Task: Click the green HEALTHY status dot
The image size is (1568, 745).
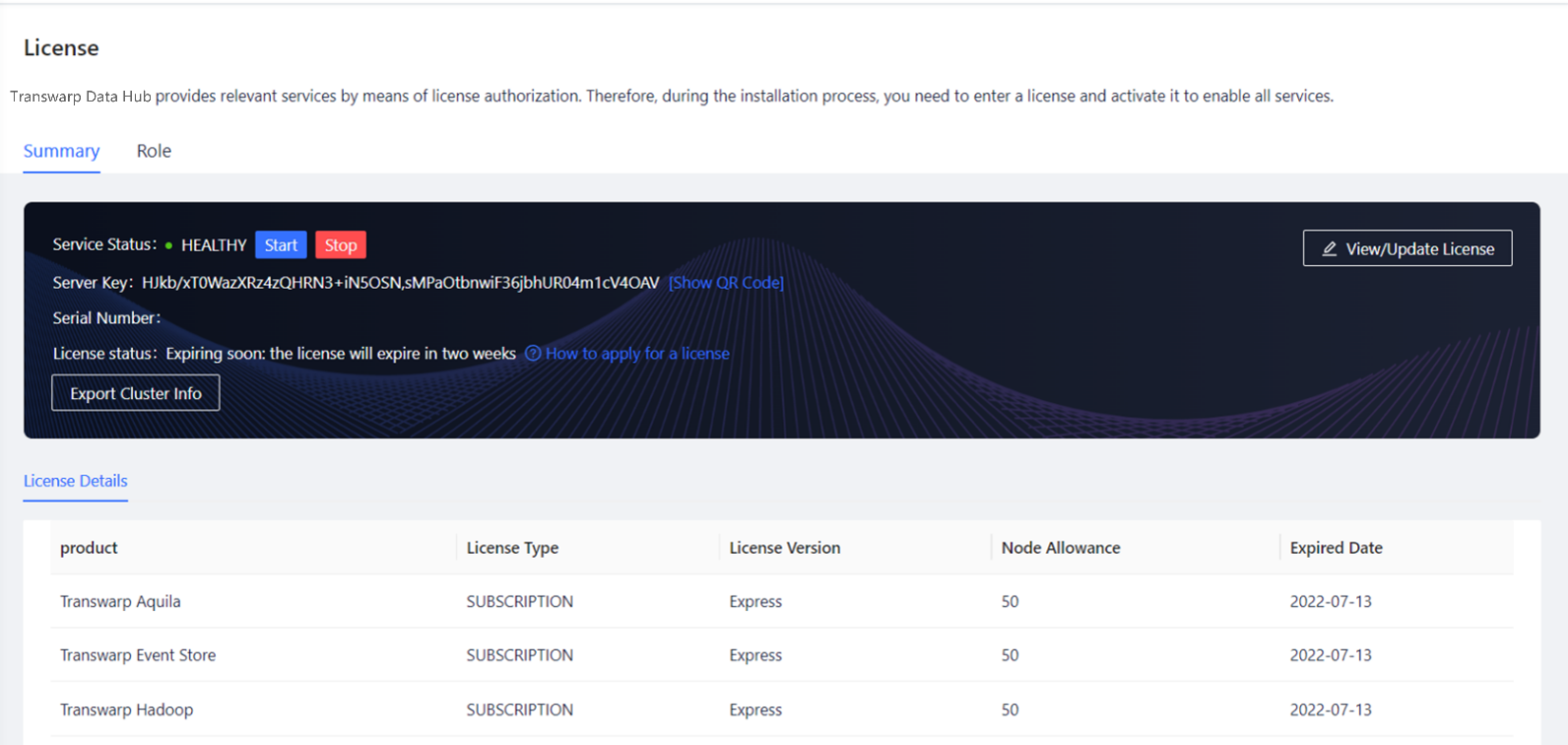Action: (x=169, y=245)
